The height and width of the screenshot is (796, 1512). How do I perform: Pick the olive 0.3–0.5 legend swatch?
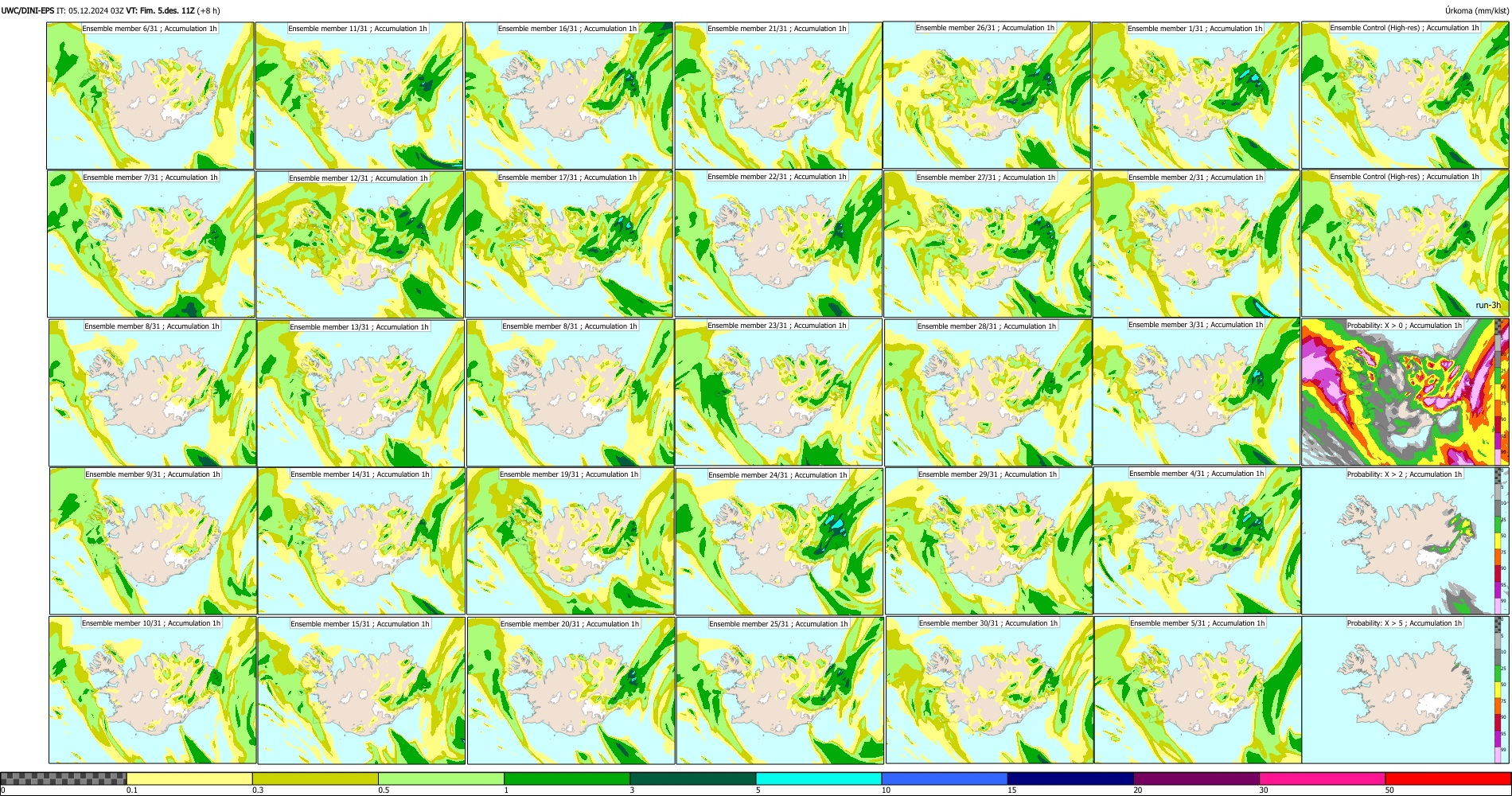315,778
